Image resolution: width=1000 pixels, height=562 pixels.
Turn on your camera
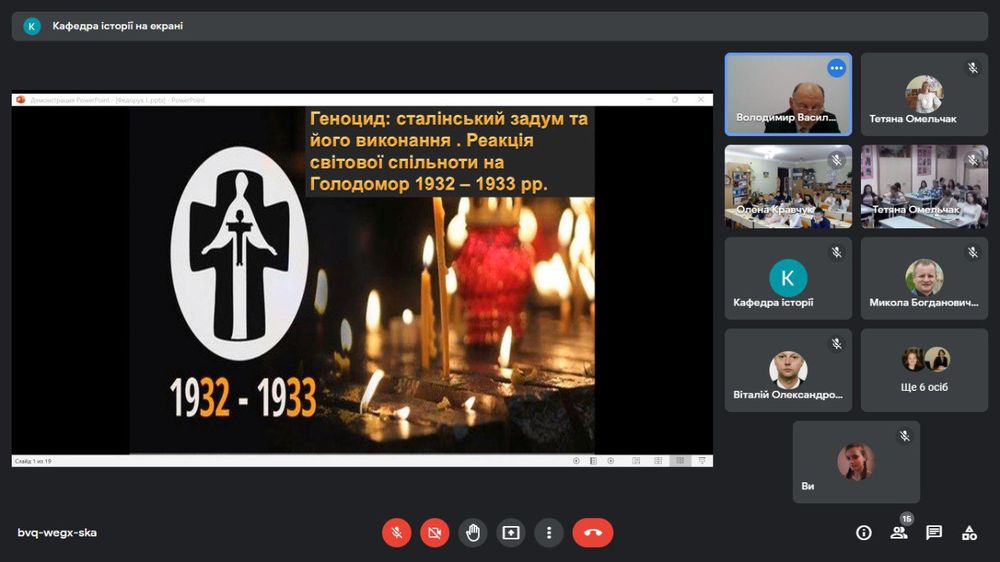coord(435,533)
